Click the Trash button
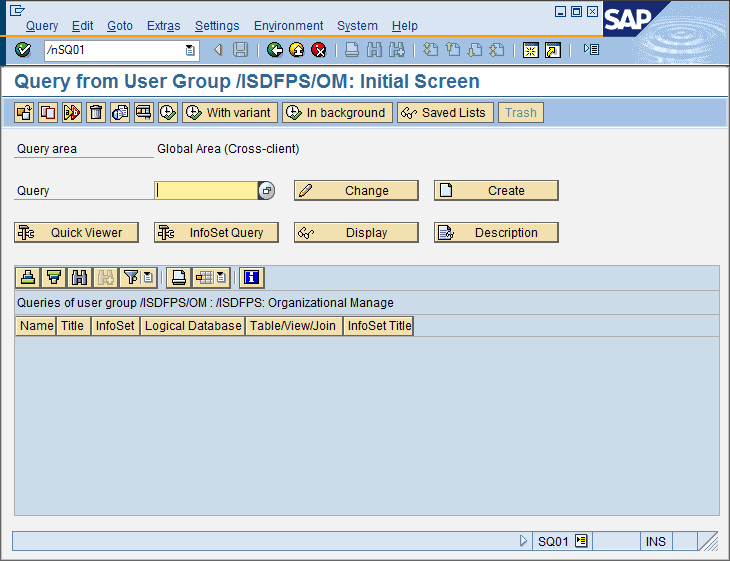 pos(521,113)
